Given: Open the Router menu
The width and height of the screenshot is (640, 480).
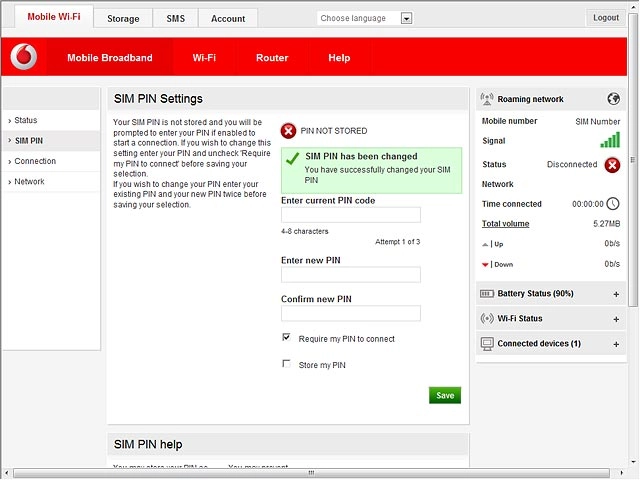Looking at the screenshot, I should click(272, 58).
